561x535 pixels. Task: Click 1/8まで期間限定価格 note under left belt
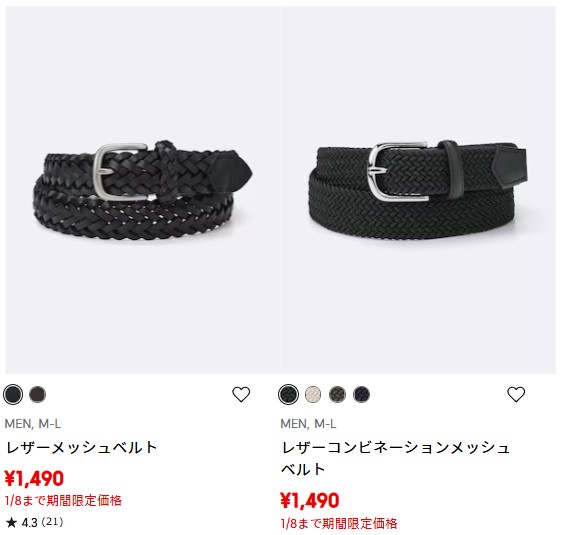tap(63, 500)
